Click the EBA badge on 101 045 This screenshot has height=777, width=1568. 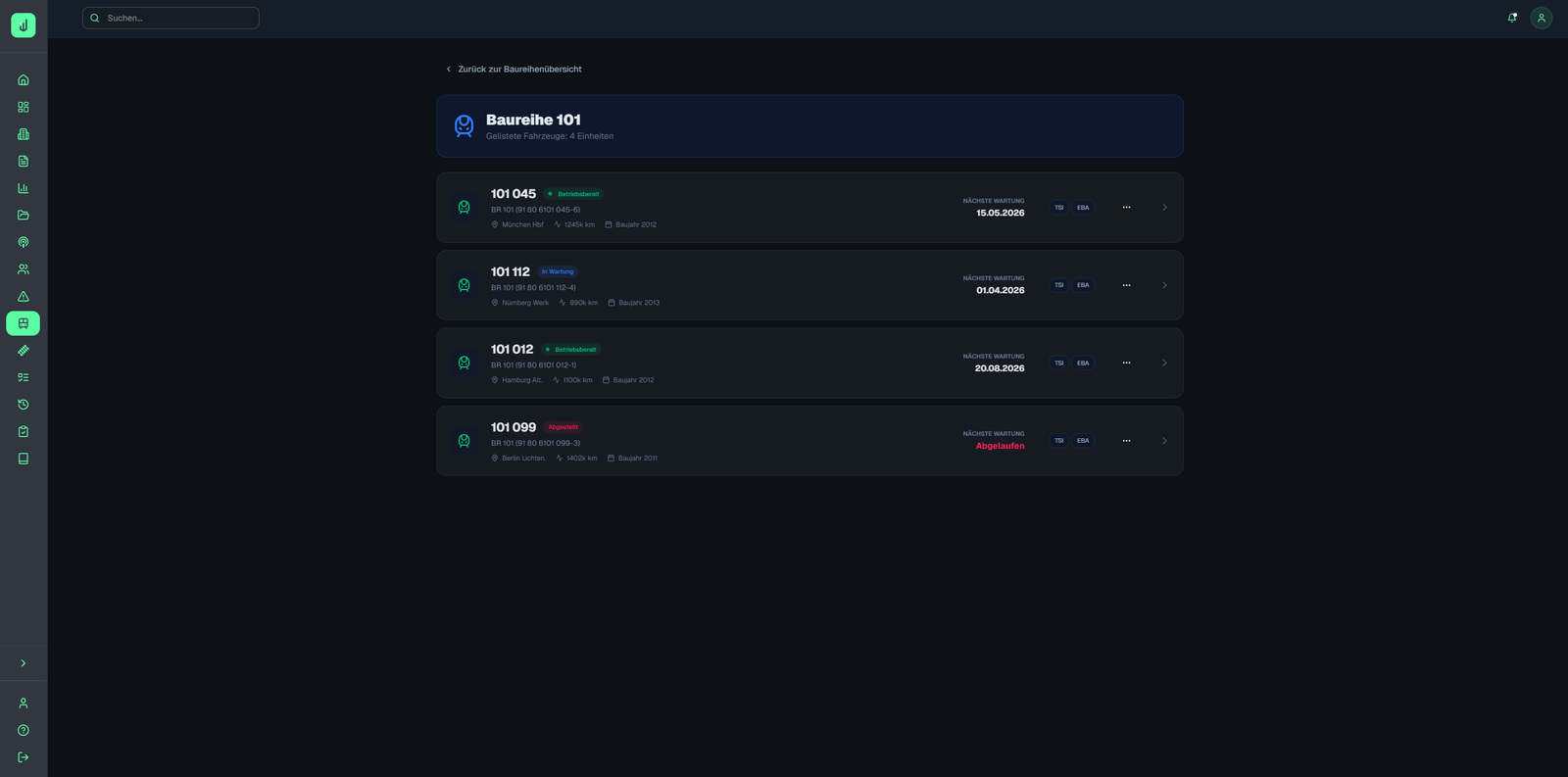tap(1083, 208)
